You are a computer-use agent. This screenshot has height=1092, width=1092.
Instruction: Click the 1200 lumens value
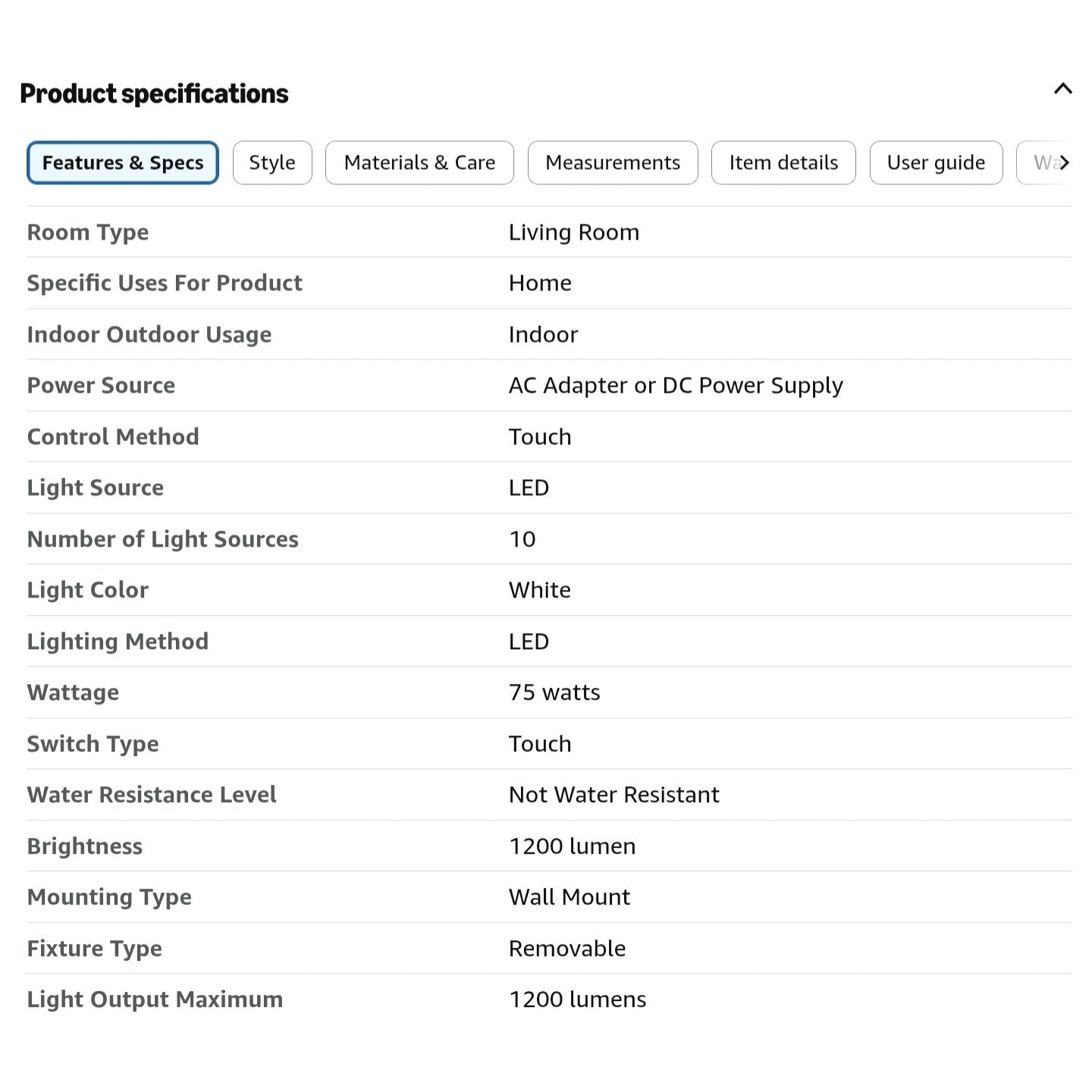[x=578, y=999]
